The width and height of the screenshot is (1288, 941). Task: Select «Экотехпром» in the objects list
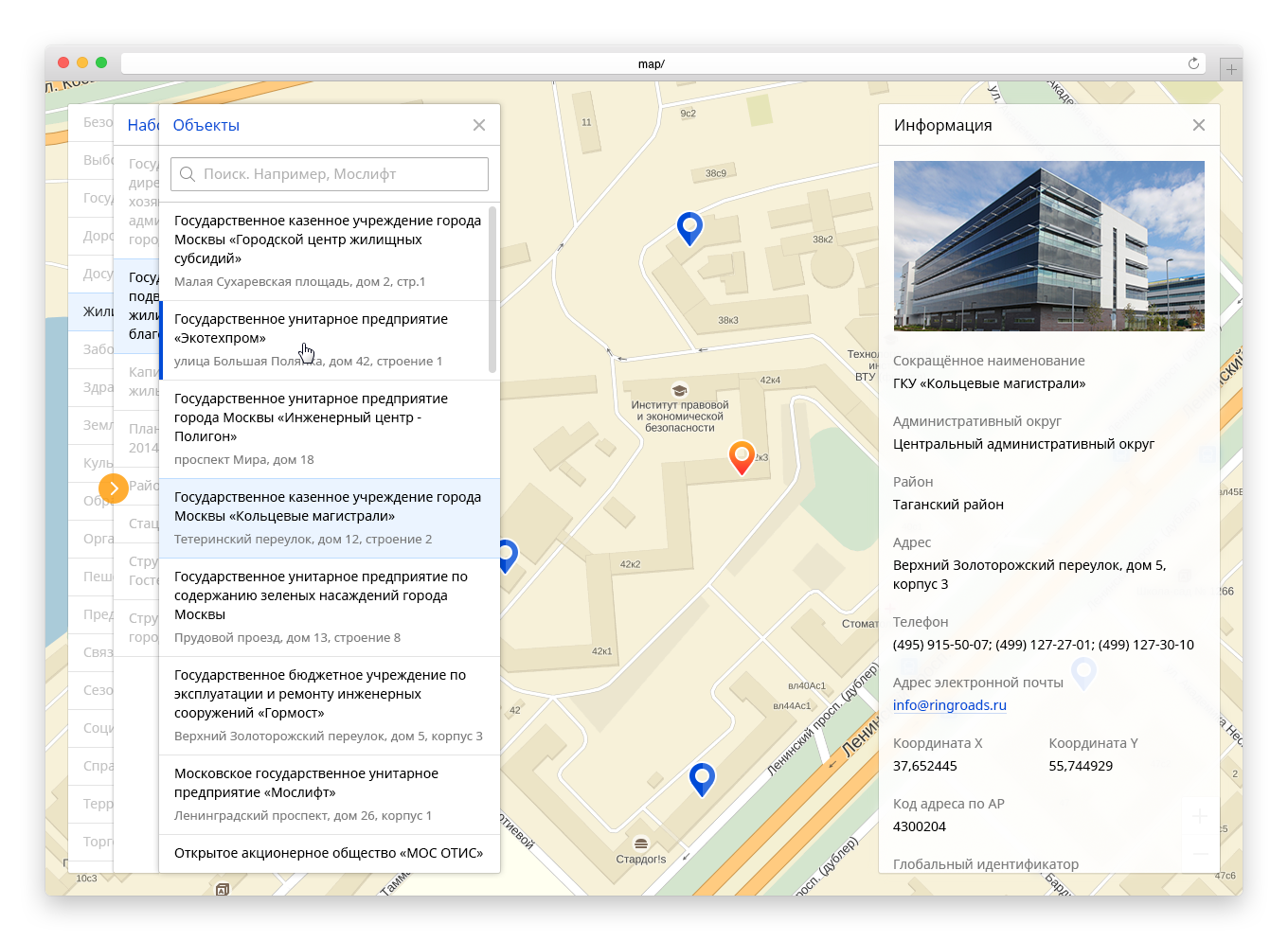pos(330,340)
